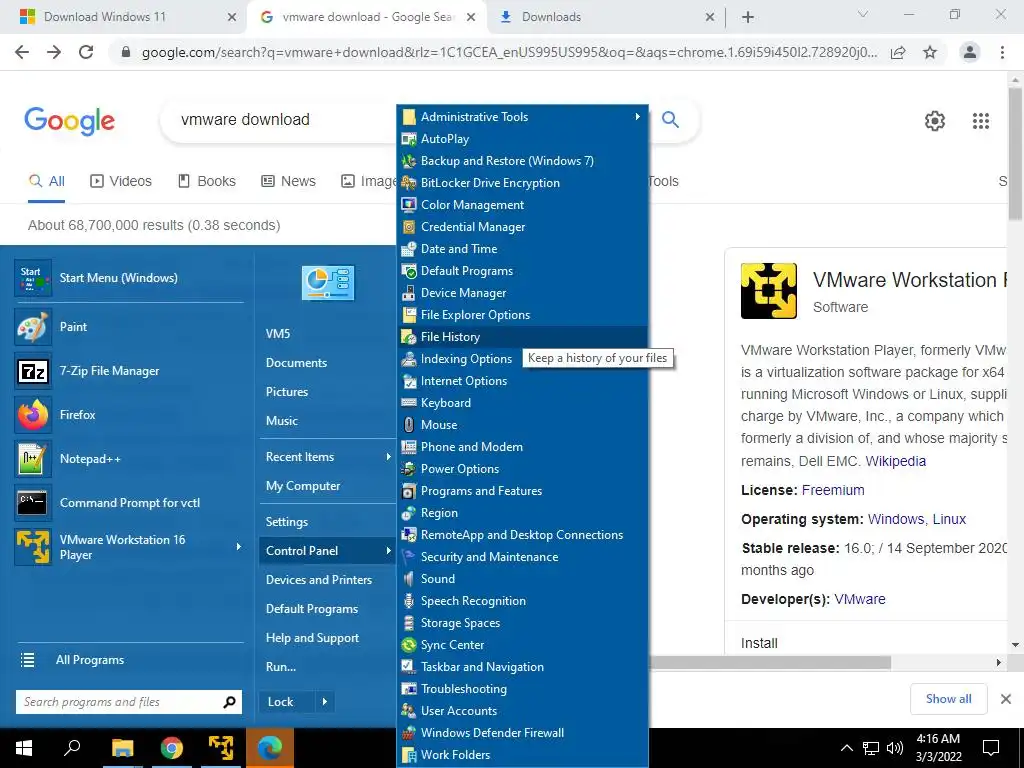1024x768 pixels.
Task: Open Command Prompt for vctl
Action: (129, 503)
